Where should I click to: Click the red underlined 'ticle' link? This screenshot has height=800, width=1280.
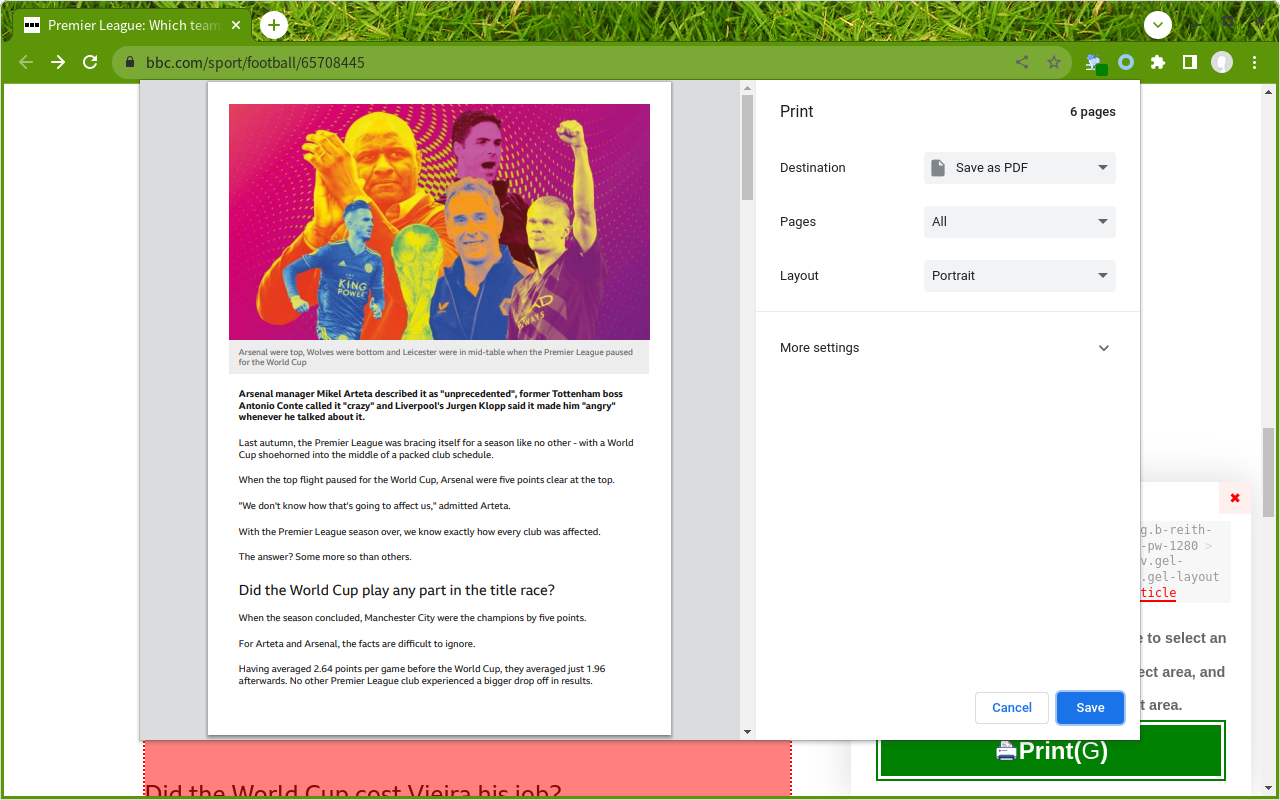pyautogui.click(x=1158, y=593)
